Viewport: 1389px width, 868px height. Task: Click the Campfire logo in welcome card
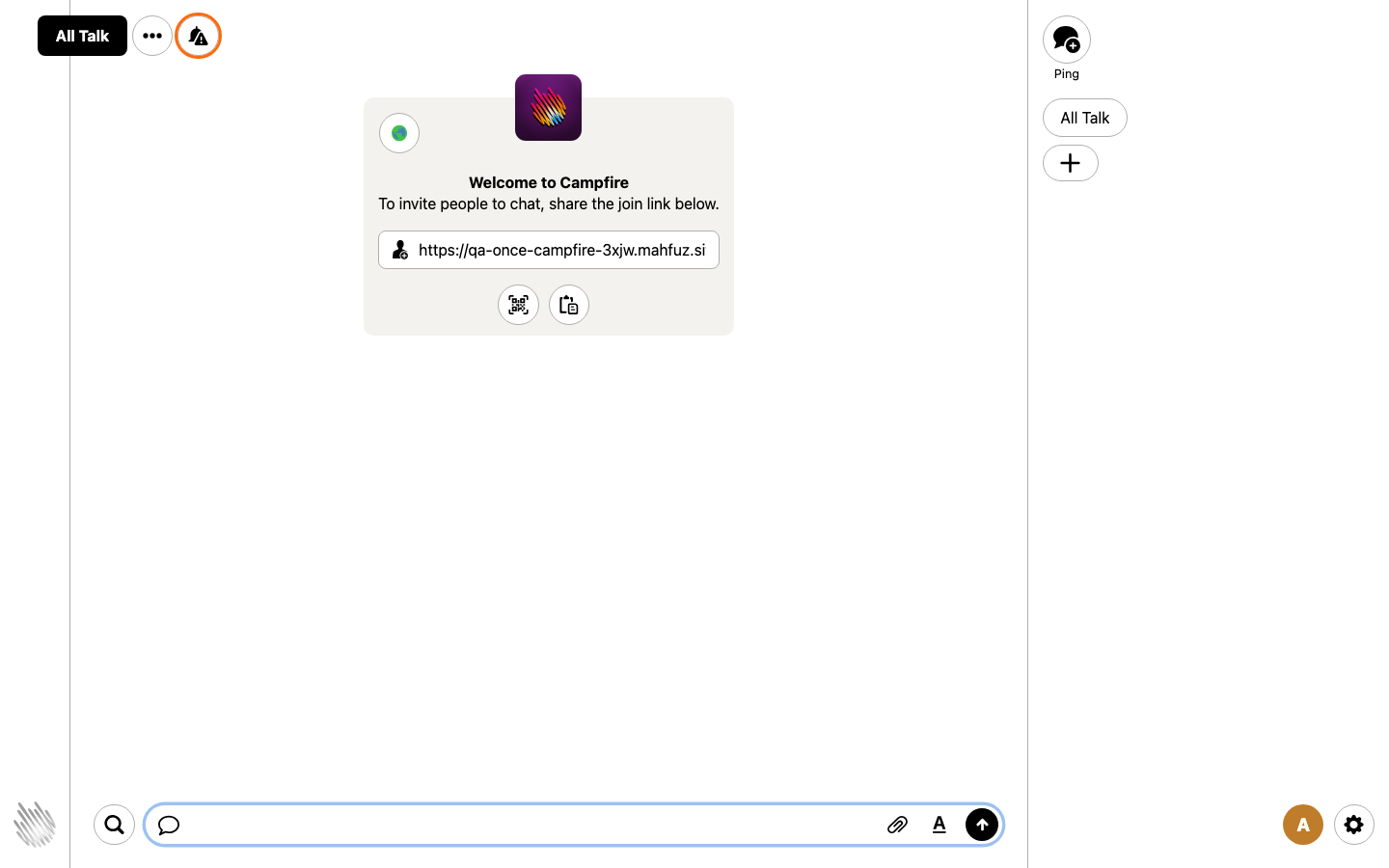coord(548,107)
